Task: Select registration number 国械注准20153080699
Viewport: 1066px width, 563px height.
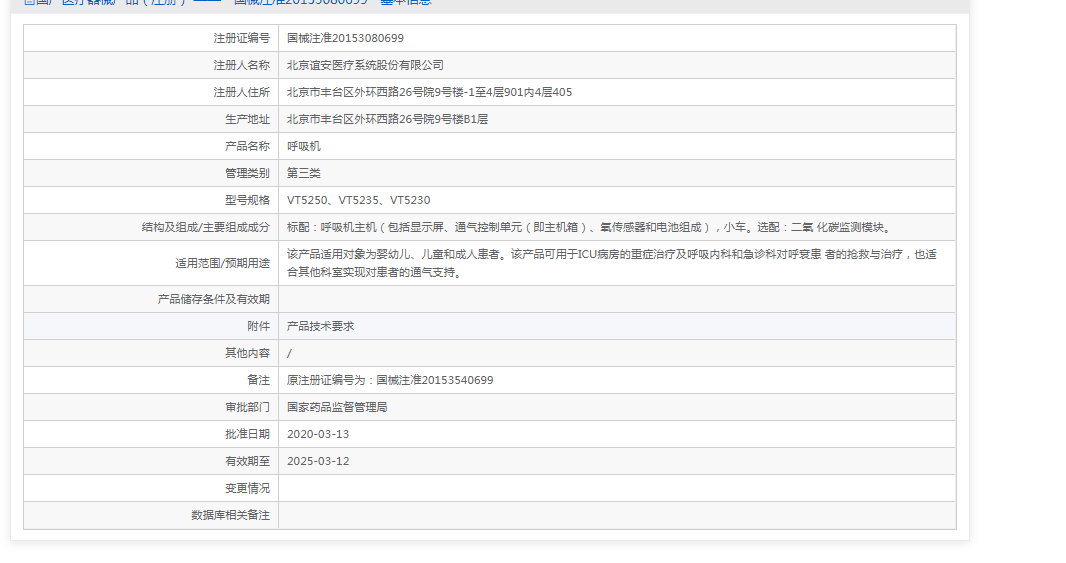Action: click(x=345, y=38)
